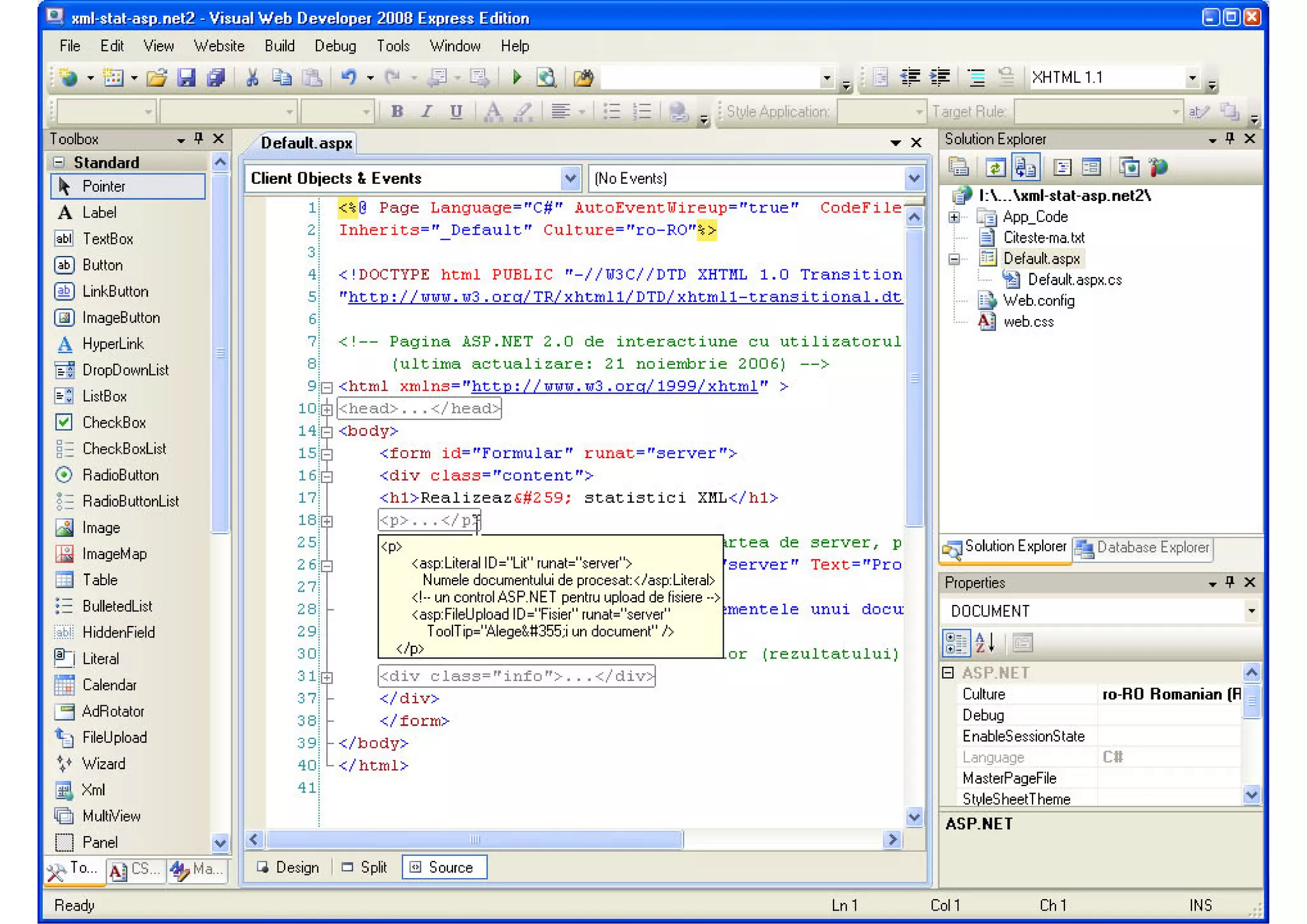Image resolution: width=1307 pixels, height=924 pixels.
Task: Select Default.aspx.cs code-behind file
Action: 1074,279
